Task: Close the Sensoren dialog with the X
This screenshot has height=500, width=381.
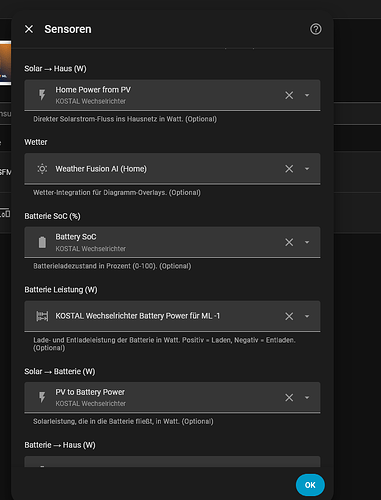Action: pyautogui.click(x=29, y=29)
